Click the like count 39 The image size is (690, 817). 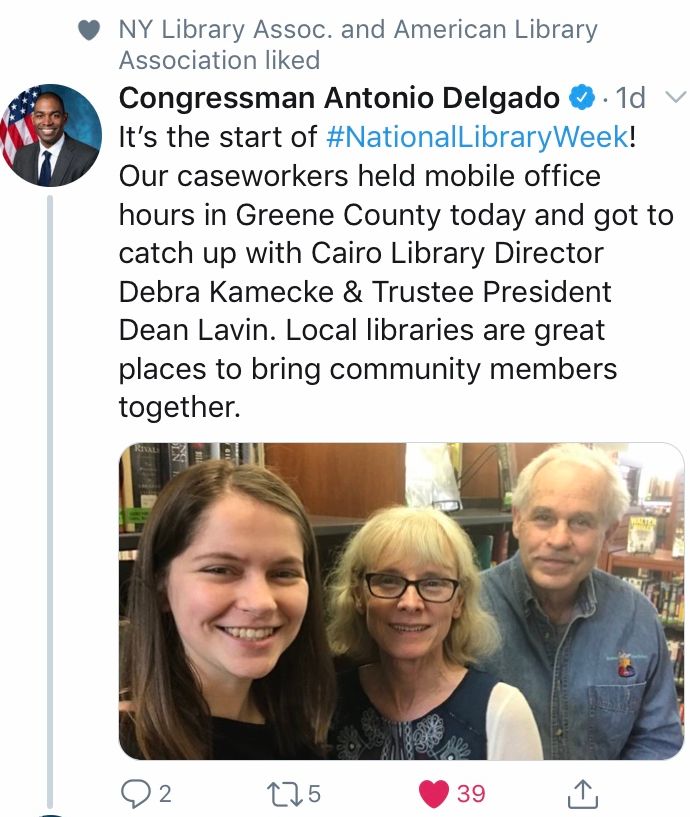471,794
